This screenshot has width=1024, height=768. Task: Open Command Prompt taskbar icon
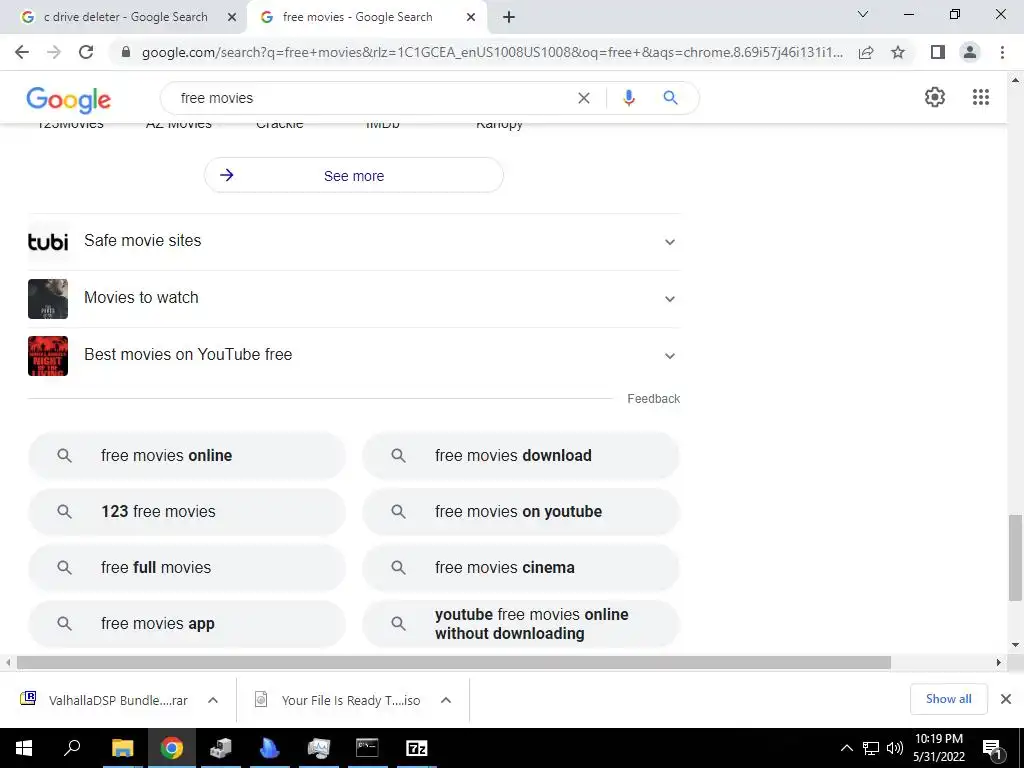point(367,748)
